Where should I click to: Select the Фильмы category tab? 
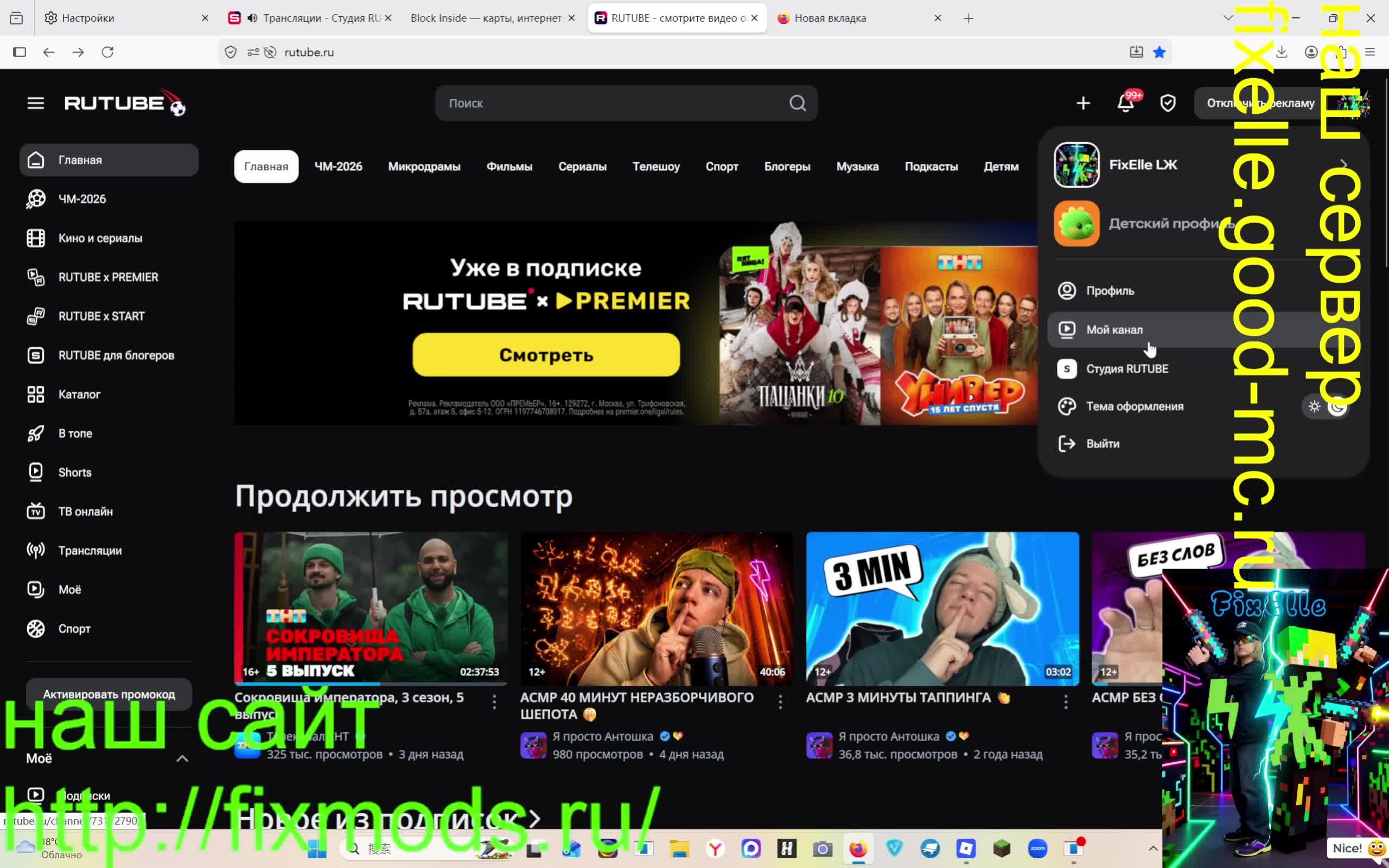tap(509, 167)
